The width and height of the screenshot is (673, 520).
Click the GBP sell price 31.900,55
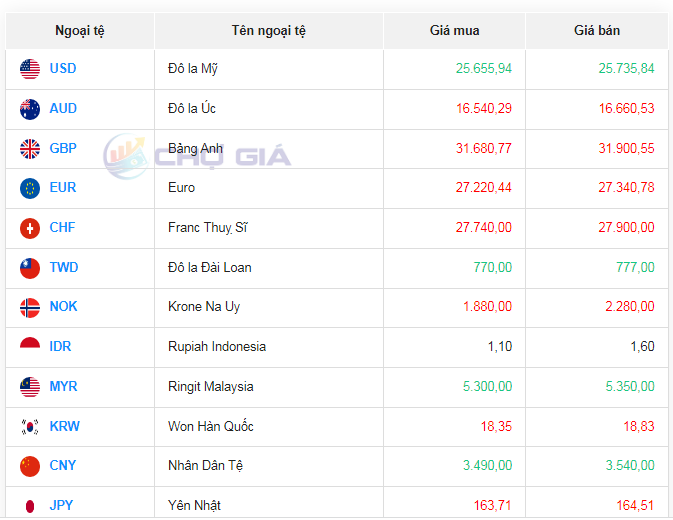pos(626,148)
